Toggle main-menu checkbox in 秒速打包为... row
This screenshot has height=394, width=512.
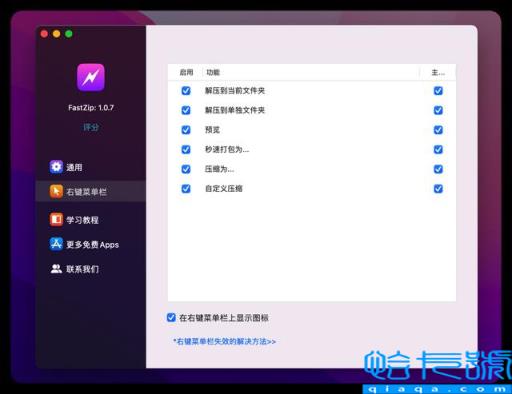(438, 149)
